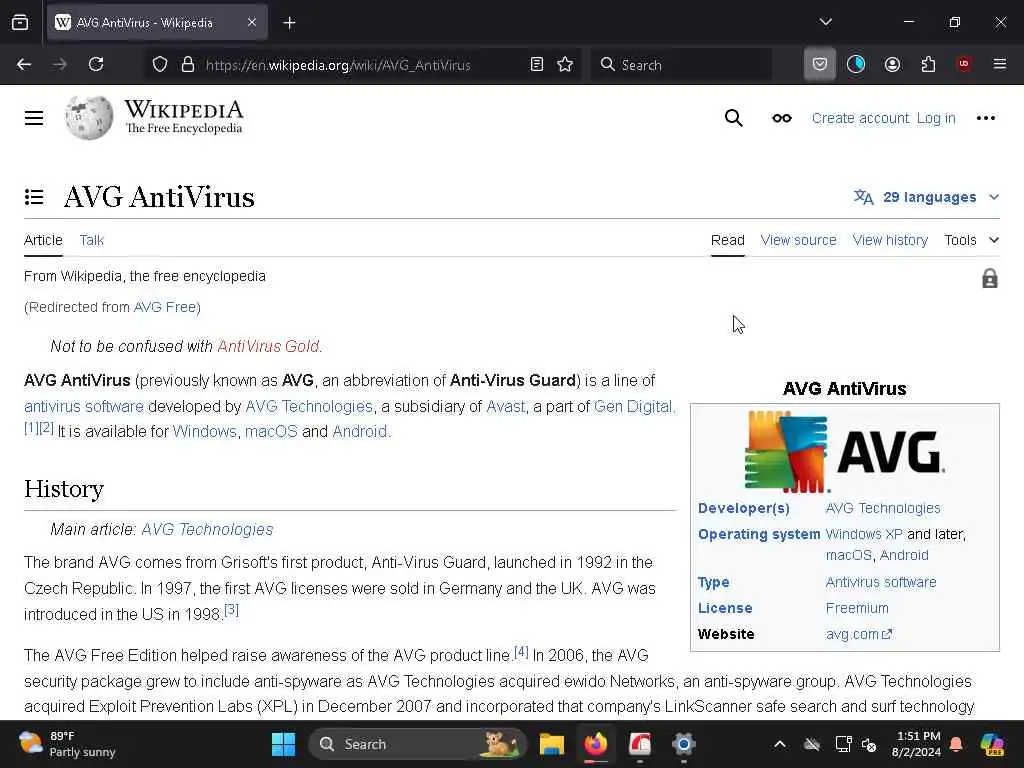Open the appearance glasses icon
The width and height of the screenshot is (1024, 768).
782,118
